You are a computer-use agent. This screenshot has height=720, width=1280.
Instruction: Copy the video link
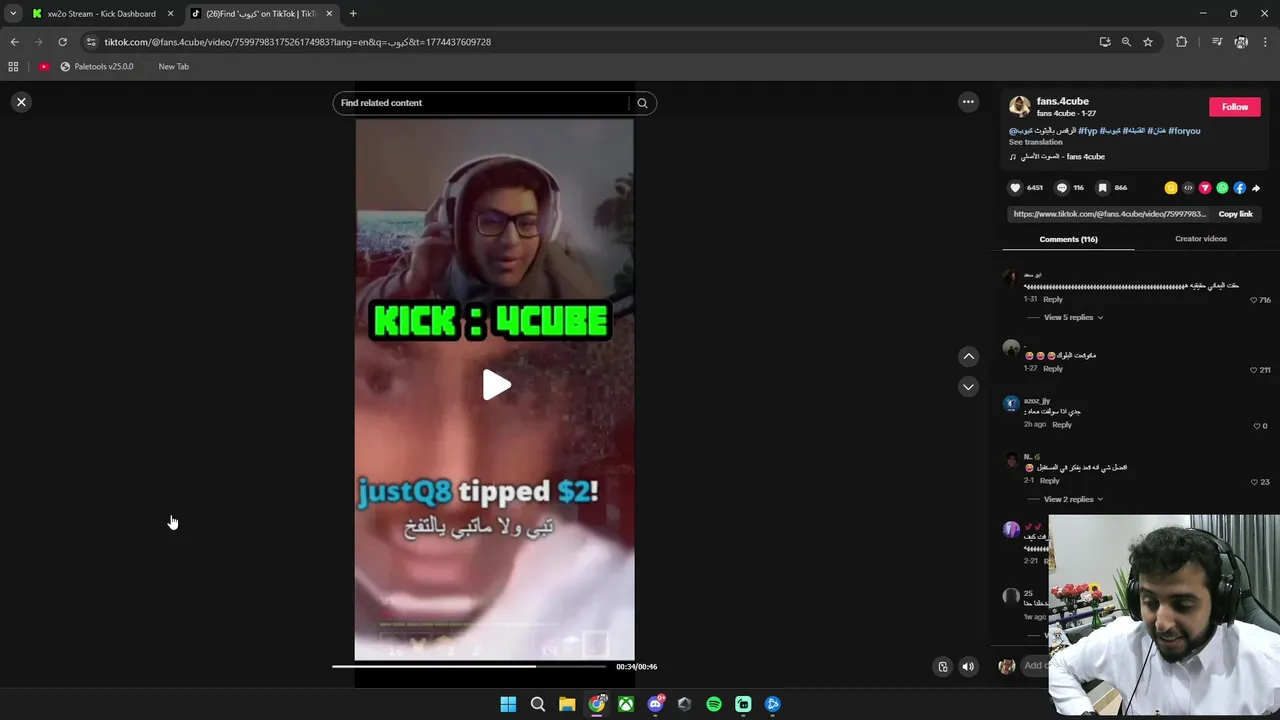1235,214
